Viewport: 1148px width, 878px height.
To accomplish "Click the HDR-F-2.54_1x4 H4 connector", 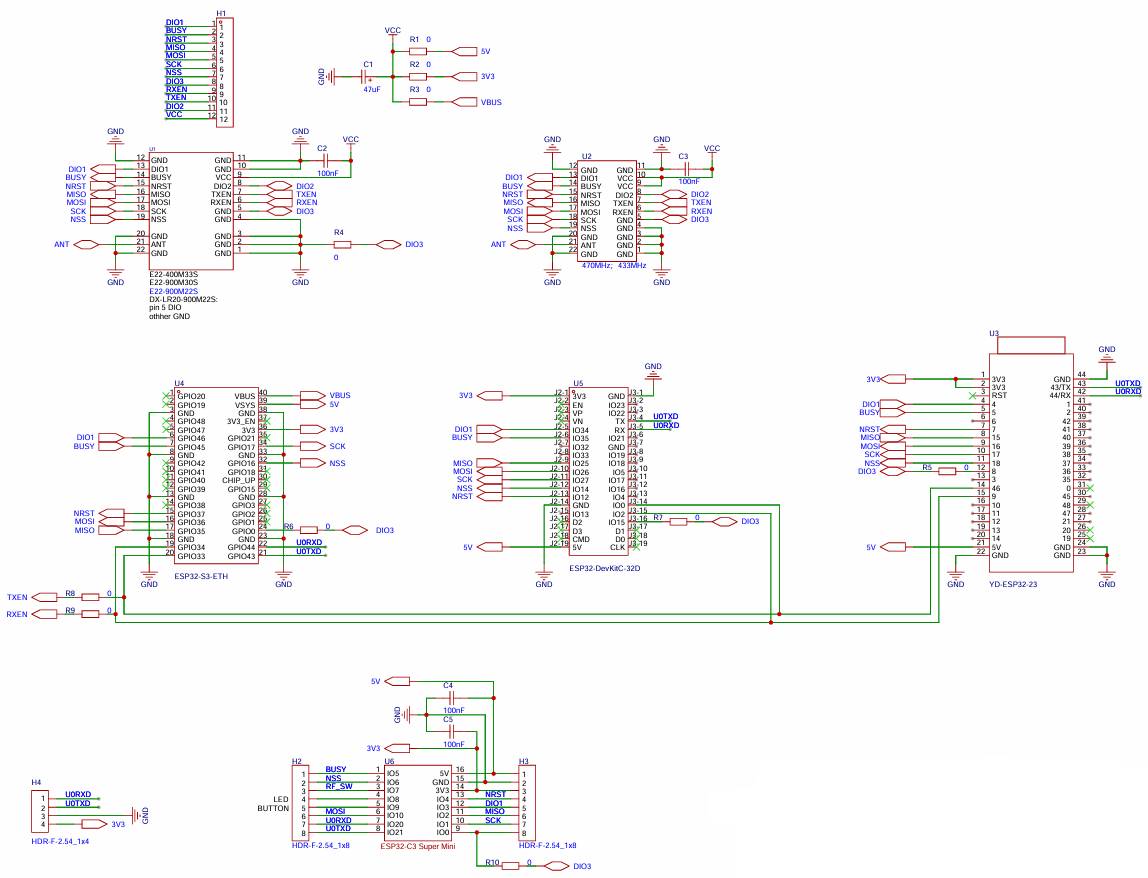I will pos(41,812).
